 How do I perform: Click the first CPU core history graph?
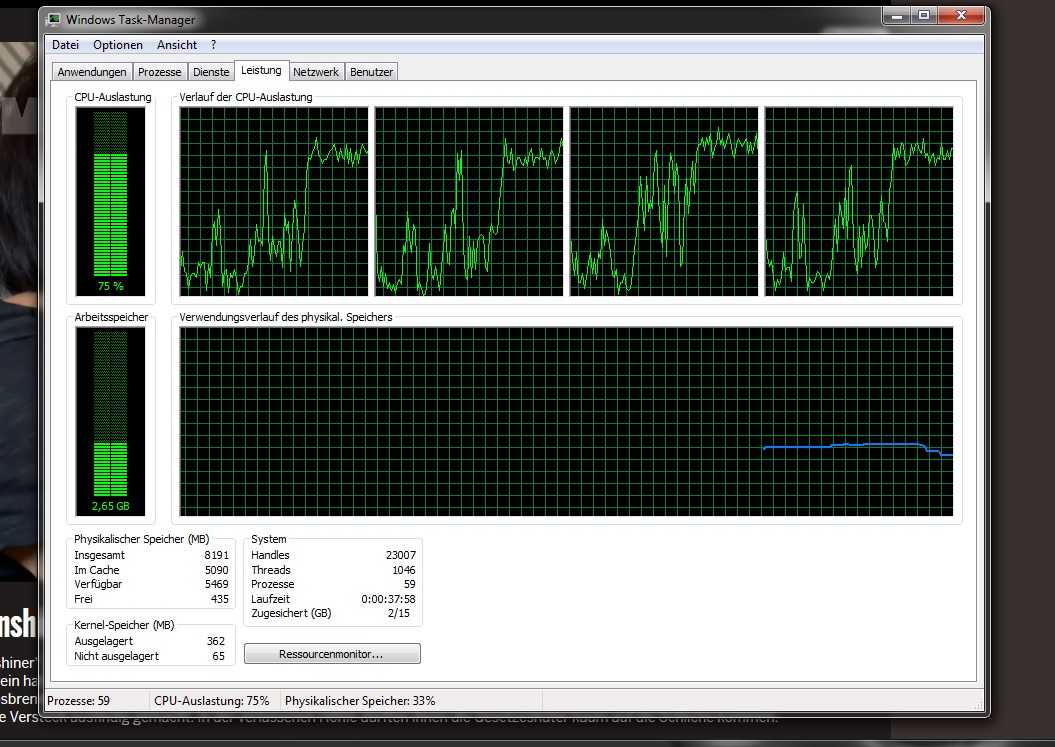[x=274, y=201]
